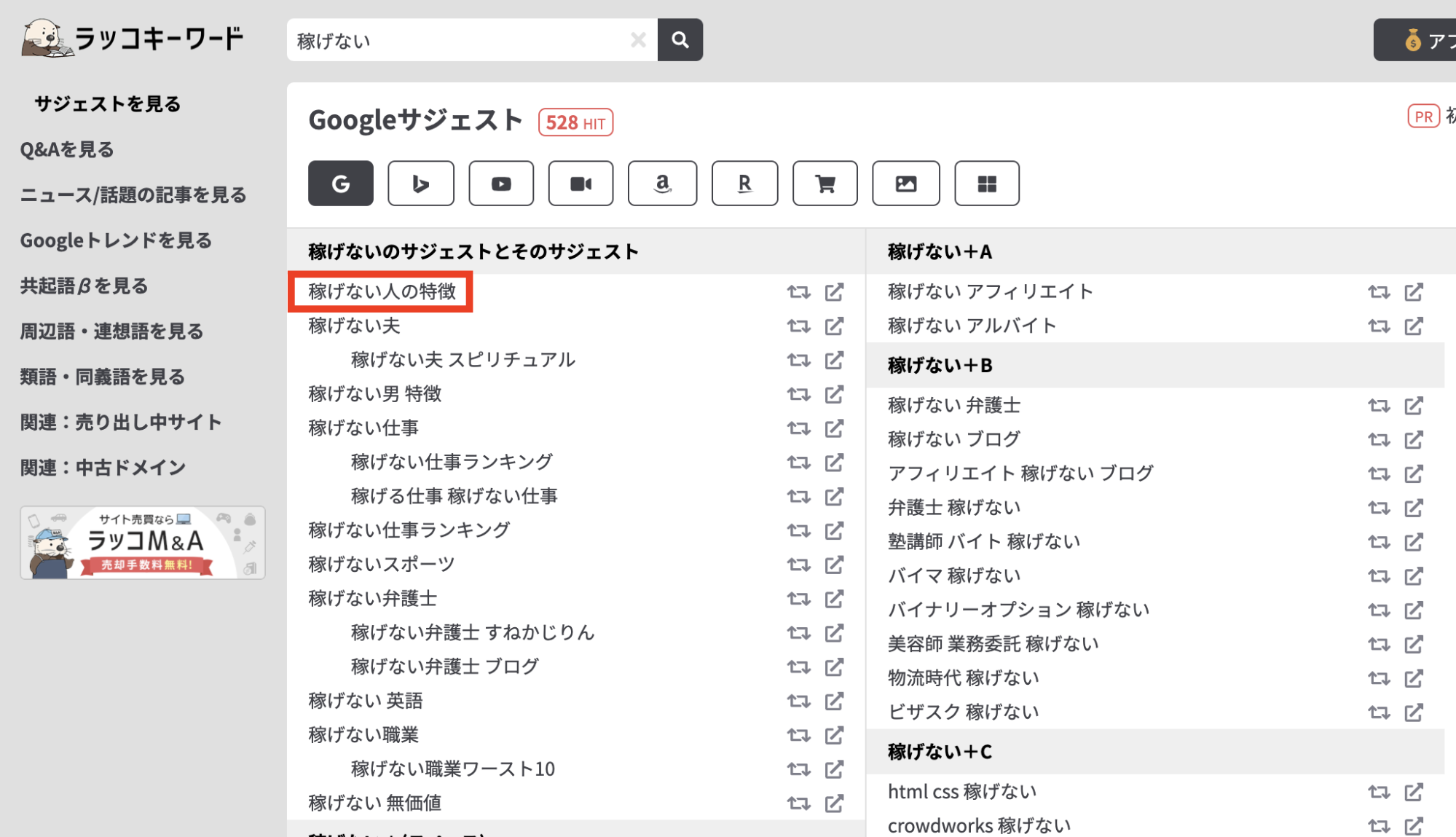Select the image search suggest icon

[905, 184]
